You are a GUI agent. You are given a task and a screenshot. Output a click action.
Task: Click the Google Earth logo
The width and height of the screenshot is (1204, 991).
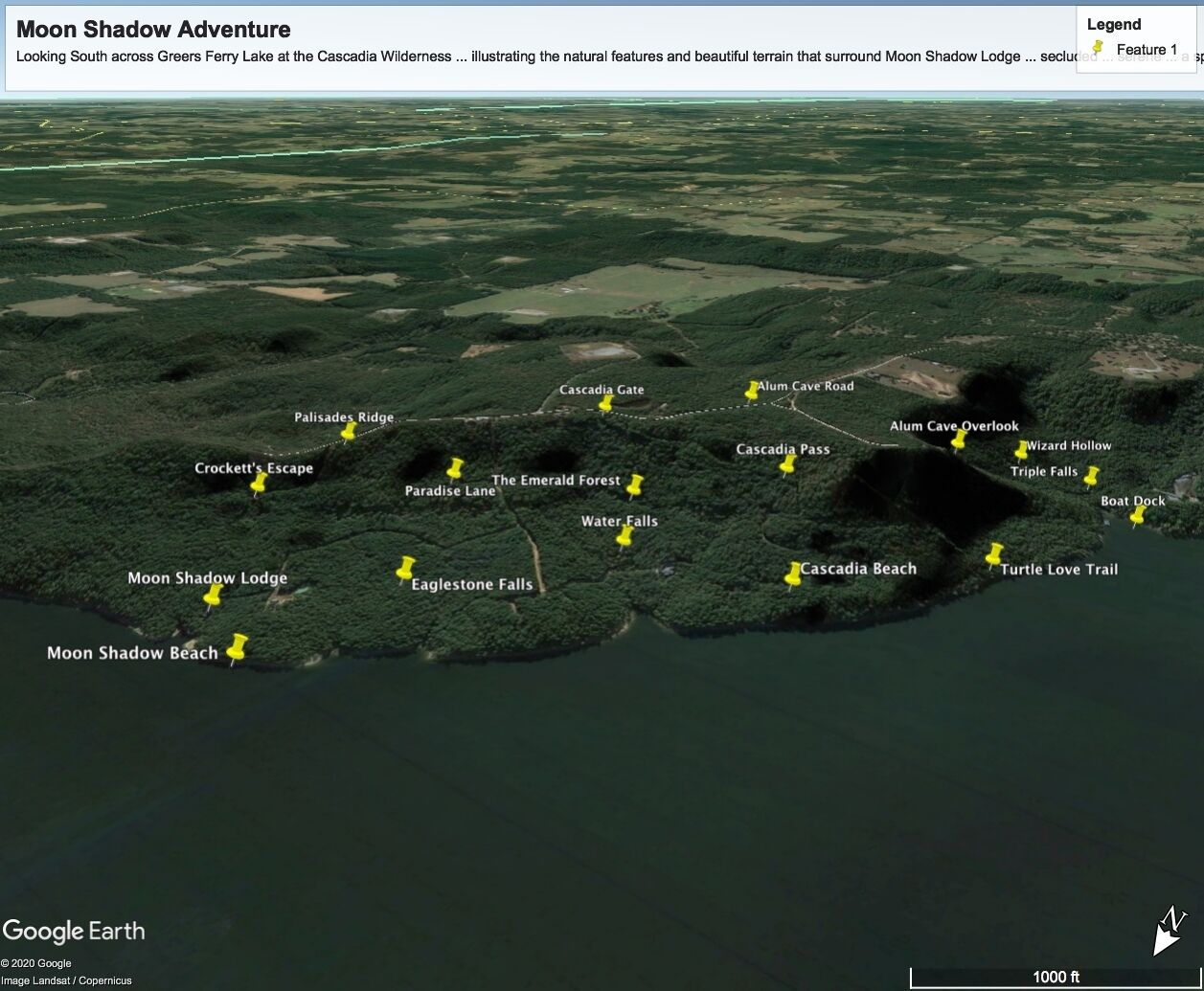[74, 931]
